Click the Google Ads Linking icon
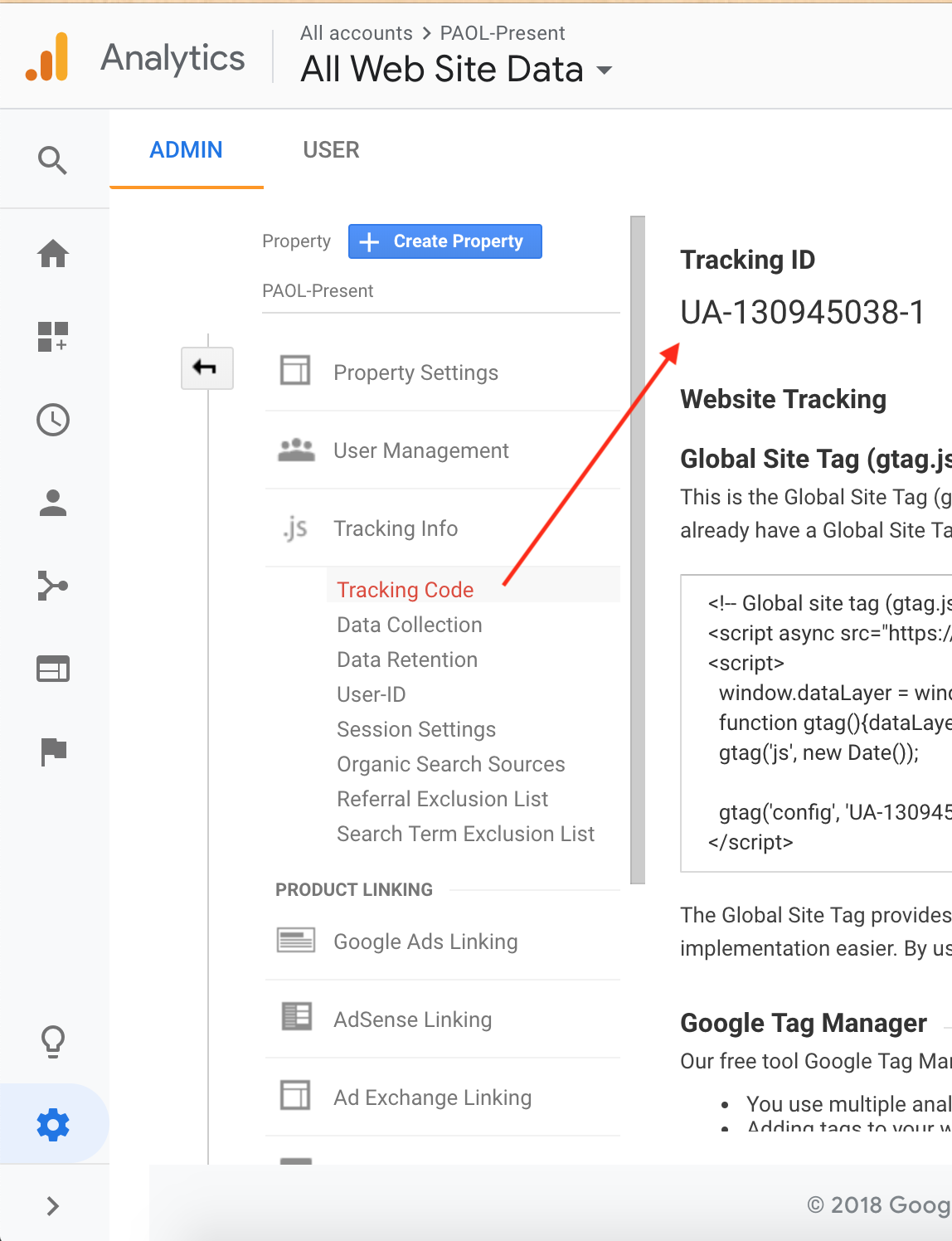952x1241 pixels. [296, 940]
